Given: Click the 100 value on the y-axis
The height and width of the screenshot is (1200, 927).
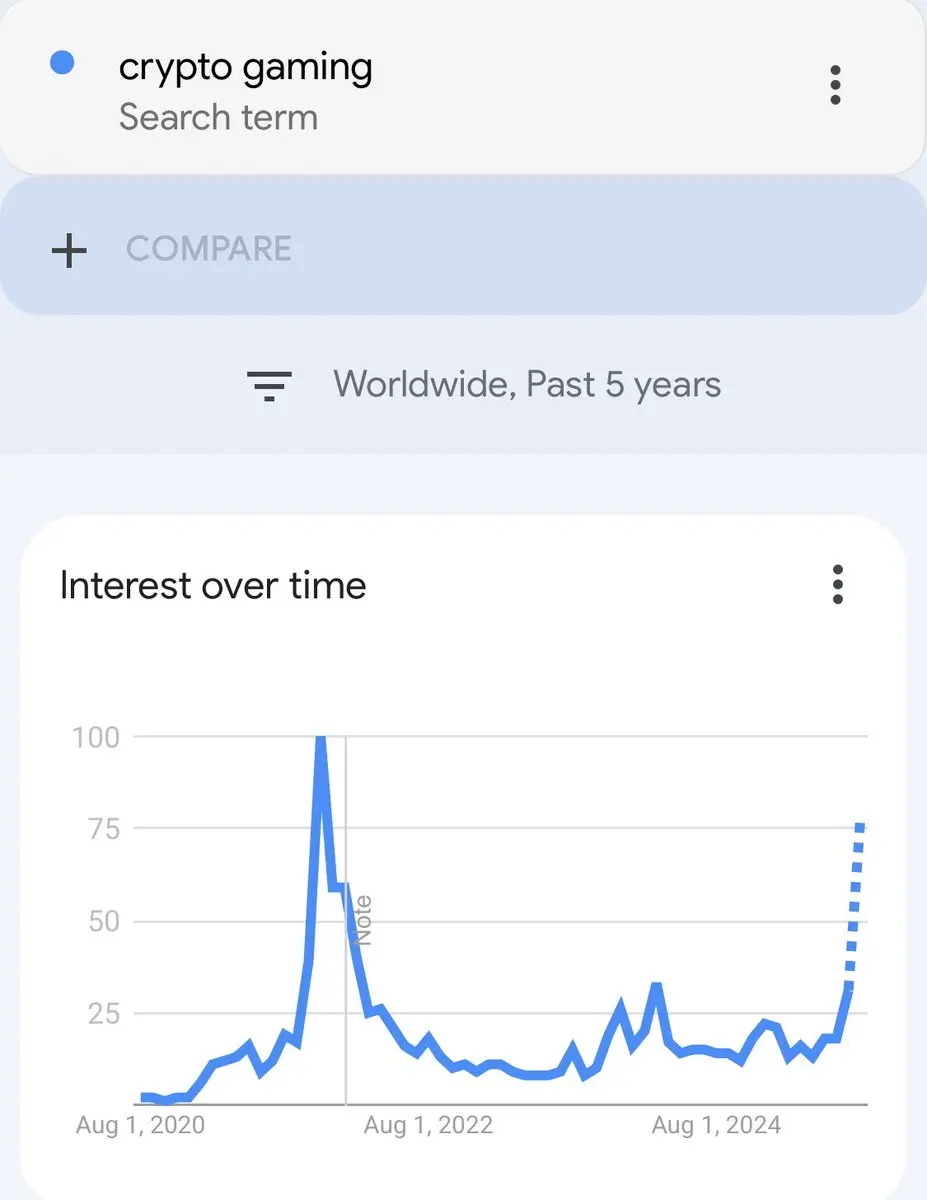Looking at the screenshot, I should [96, 737].
